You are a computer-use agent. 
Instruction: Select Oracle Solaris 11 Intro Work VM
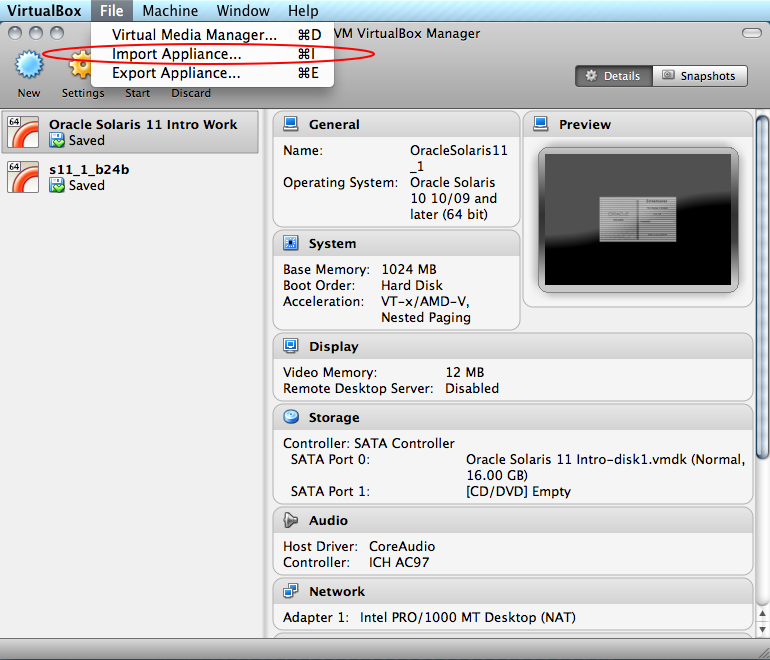130,132
